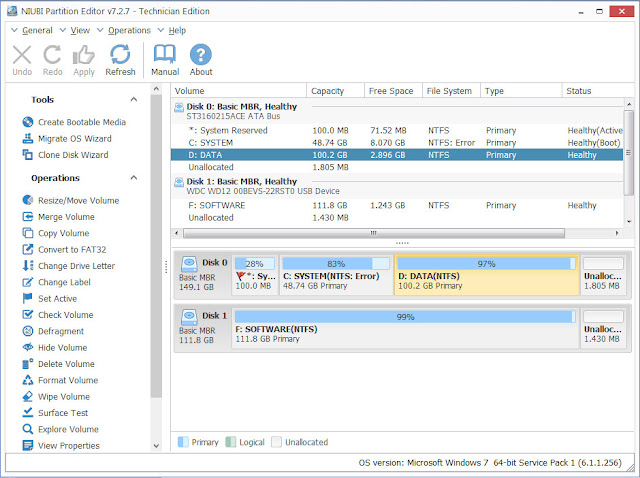Pick the Copy Volume operation
Viewport: 640px width, 478px height.
coord(56,233)
